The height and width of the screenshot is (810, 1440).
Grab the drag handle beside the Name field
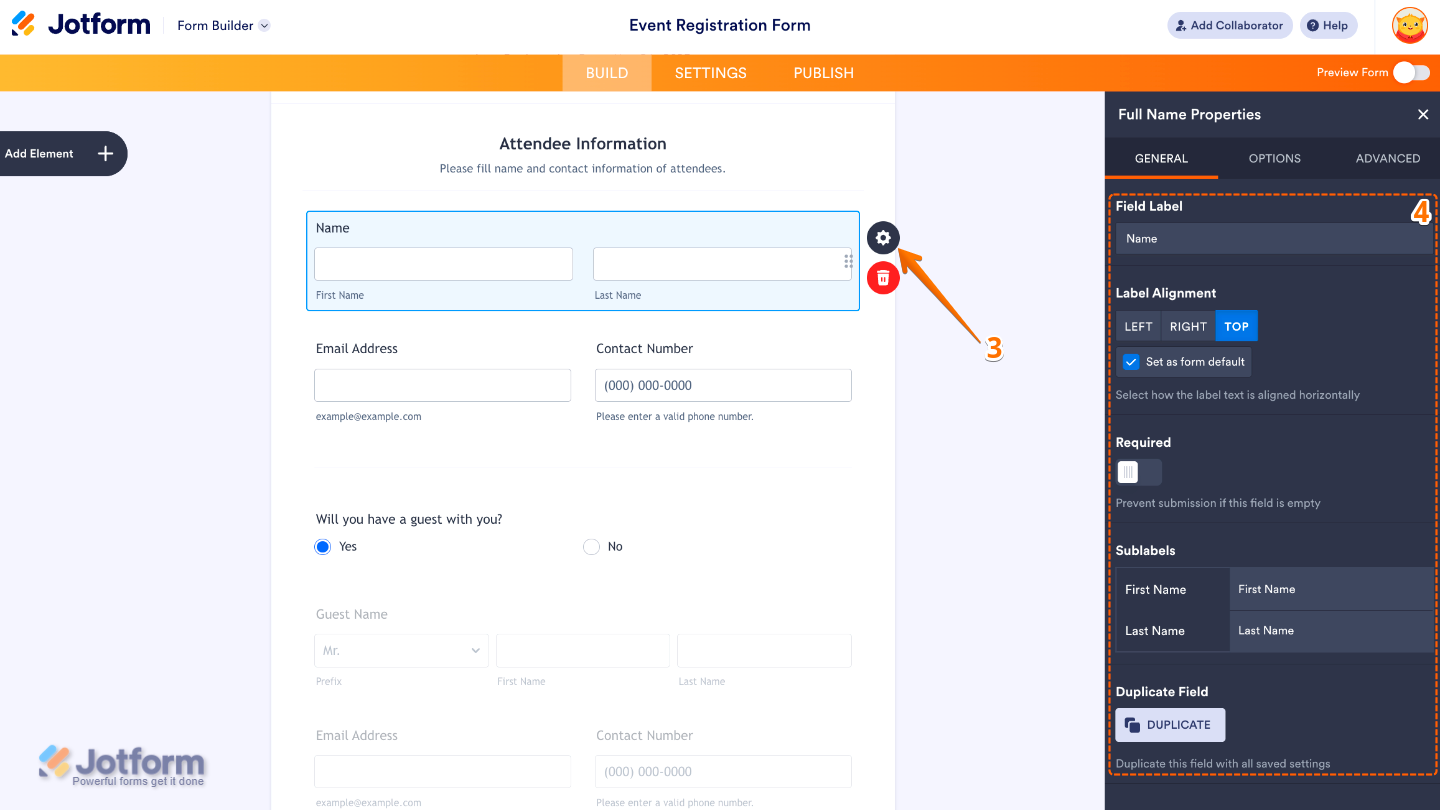[x=847, y=260]
